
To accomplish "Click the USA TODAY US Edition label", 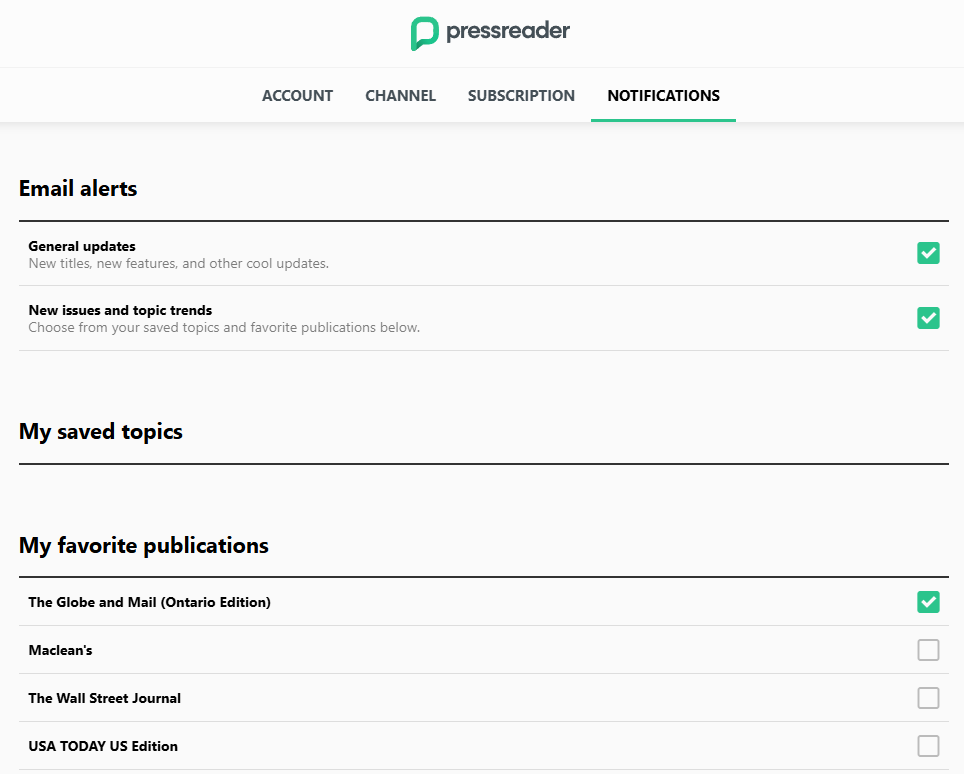I will click(x=102, y=746).
